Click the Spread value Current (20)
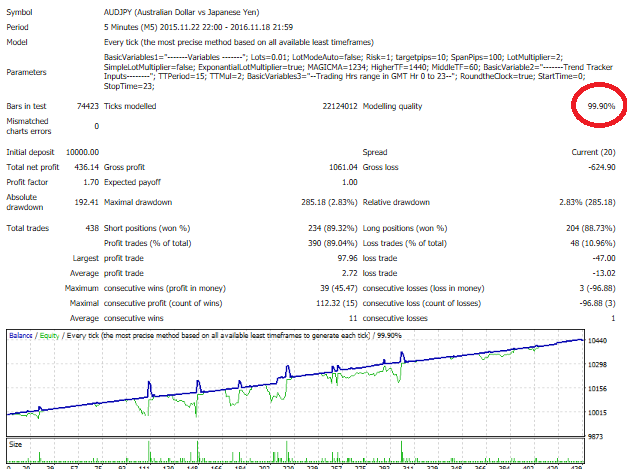The image size is (627, 469). [x=593, y=152]
